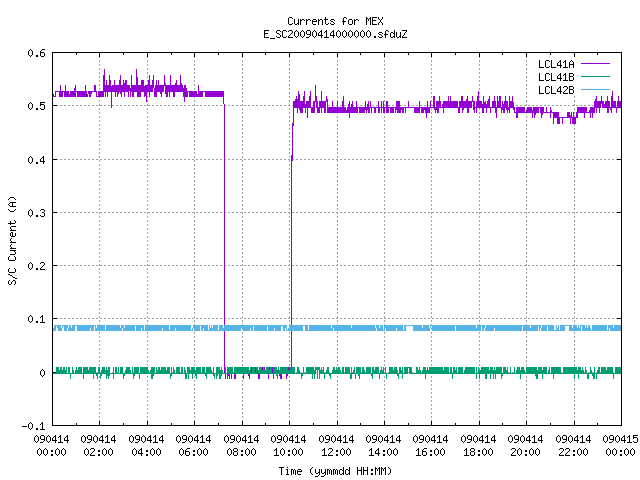This screenshot has height=480, width=640.
Task: Click the purple LCL41A legend line sample
Action: (x=595, y=64)
